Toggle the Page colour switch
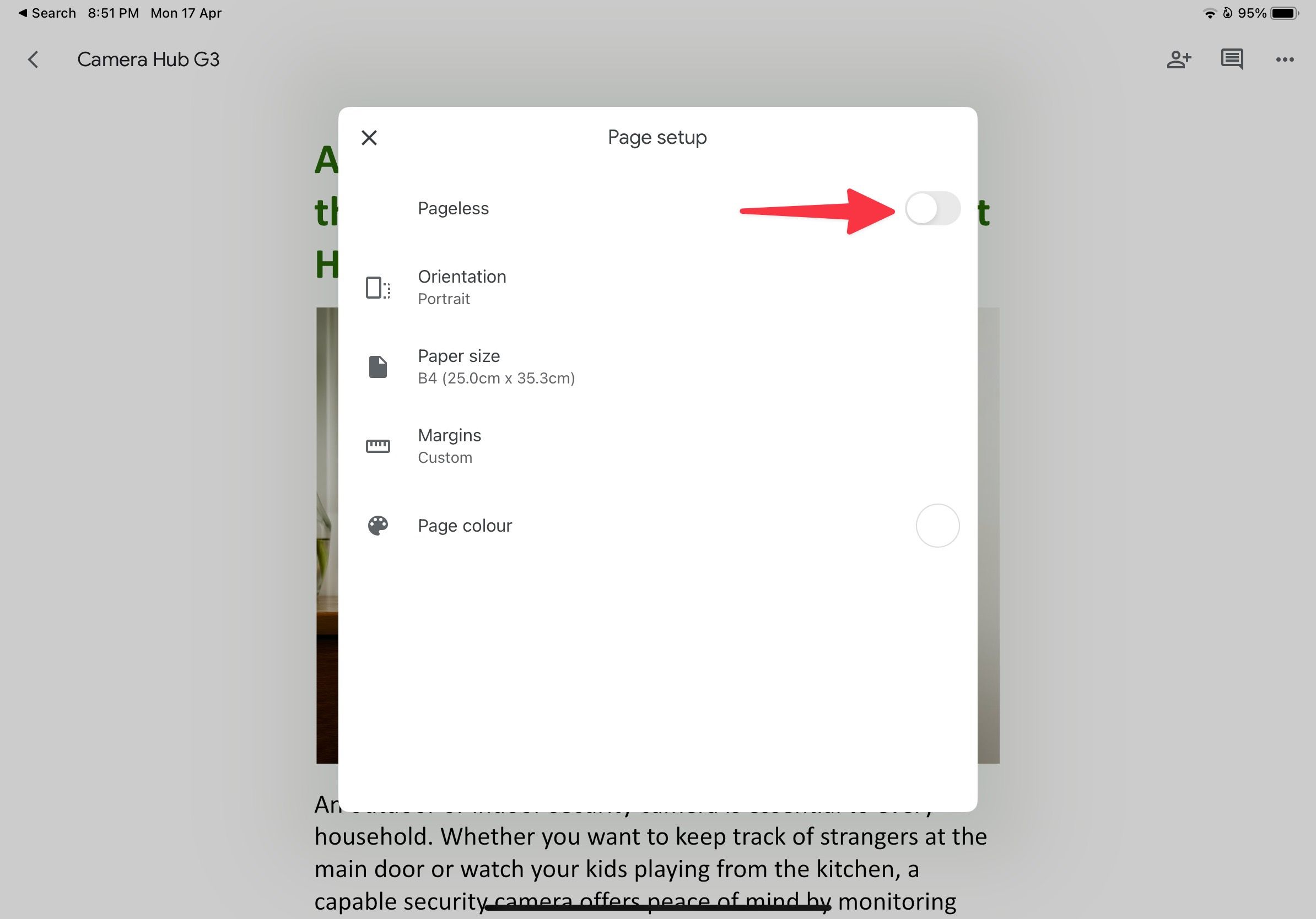This screenshot has height=919, width=1316. 934,526
